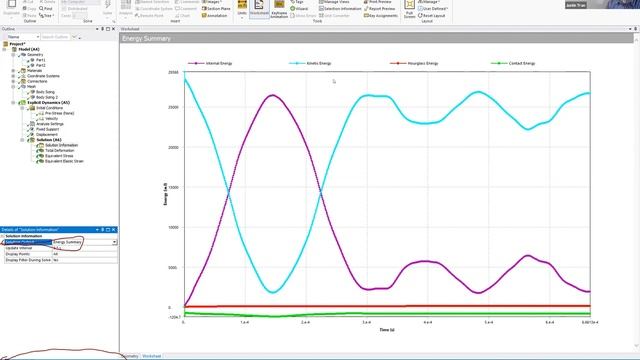Expand the Materials node
640x360 pixels.
[x=13, y=70]
